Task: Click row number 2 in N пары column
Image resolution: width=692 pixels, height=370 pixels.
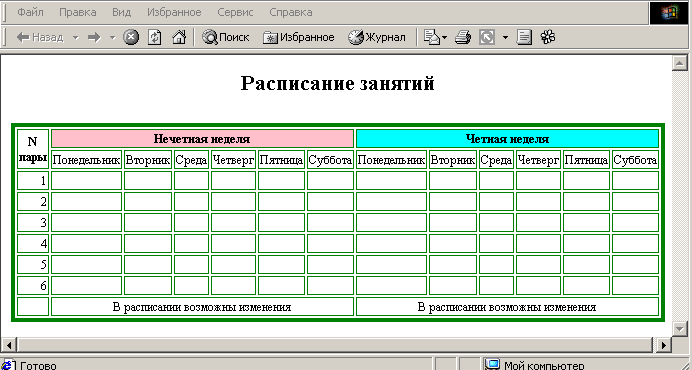Action: 33,202
